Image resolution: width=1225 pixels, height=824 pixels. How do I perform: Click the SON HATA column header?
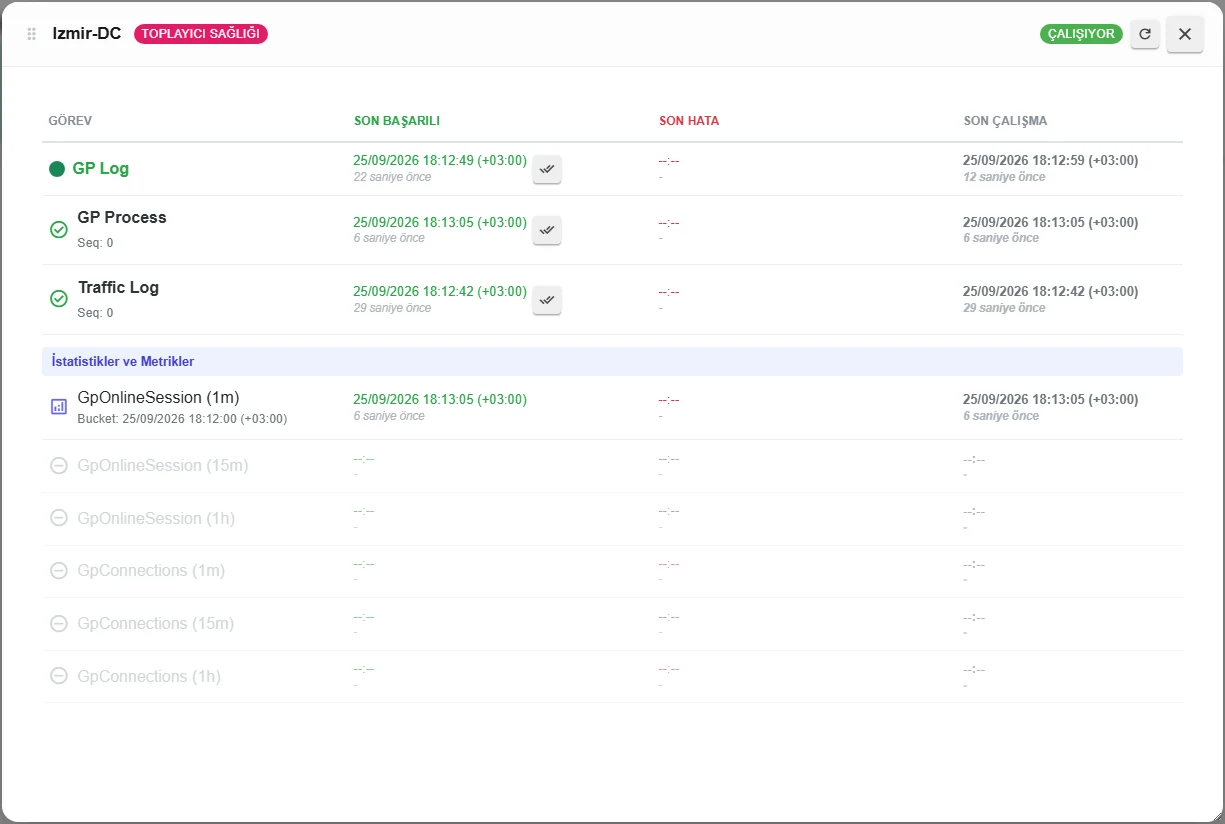tap(689, 121)
